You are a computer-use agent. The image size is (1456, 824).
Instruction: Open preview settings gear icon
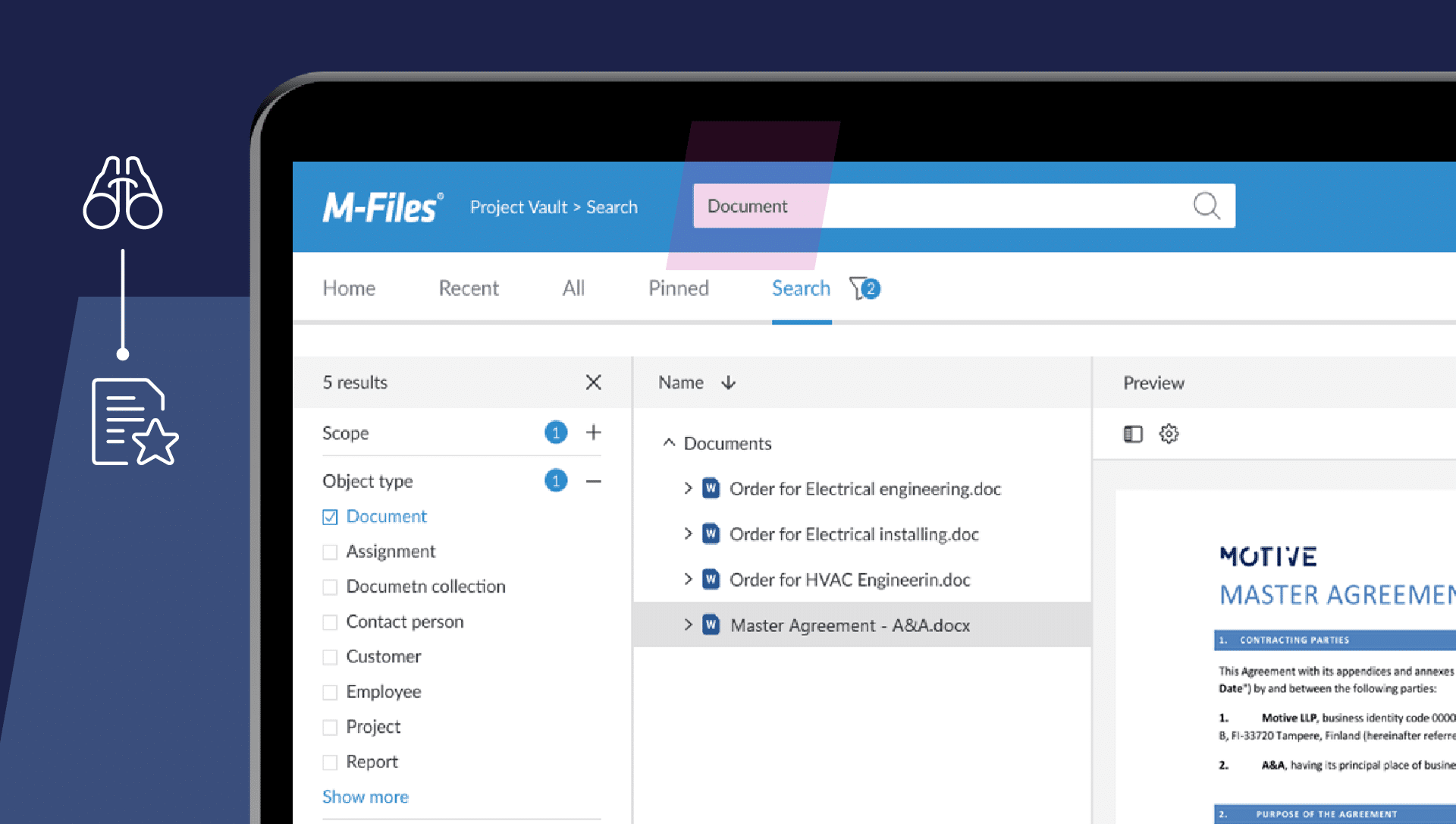[1169, 434]
